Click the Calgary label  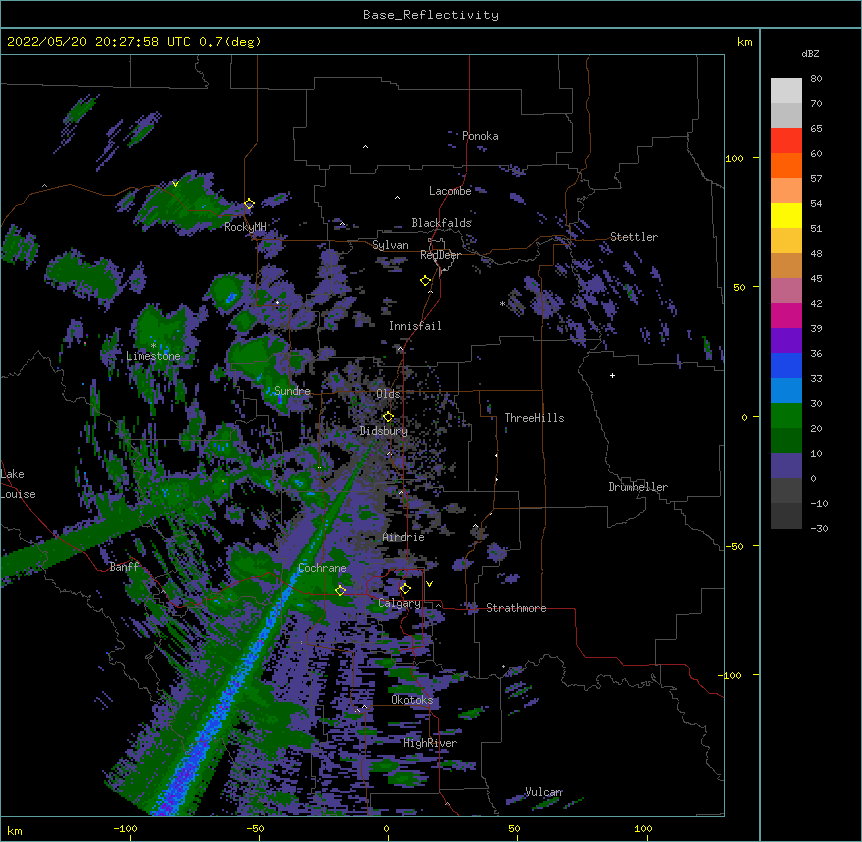399,603
